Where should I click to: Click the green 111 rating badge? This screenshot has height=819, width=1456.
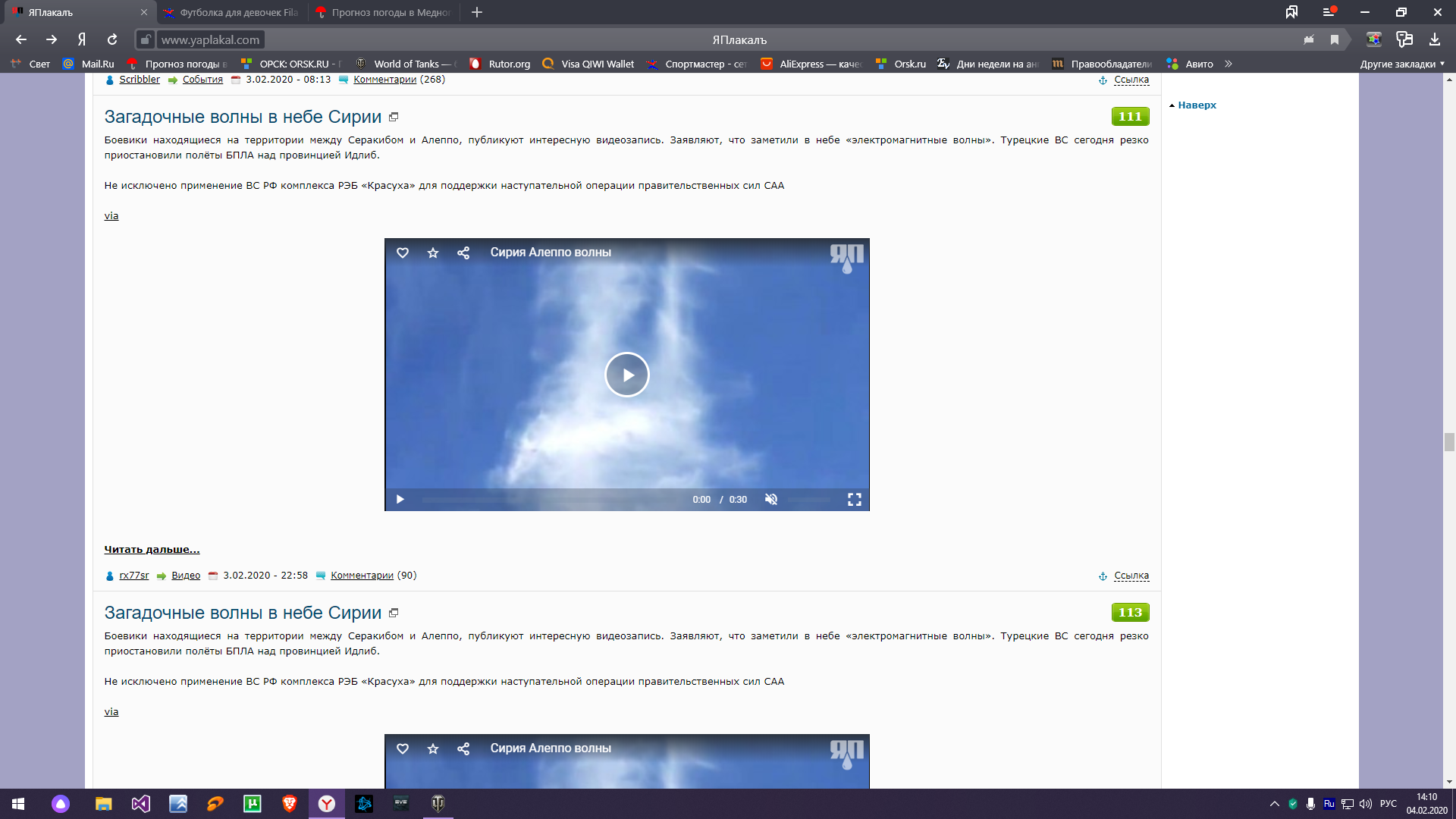(x=1130, y=116)
